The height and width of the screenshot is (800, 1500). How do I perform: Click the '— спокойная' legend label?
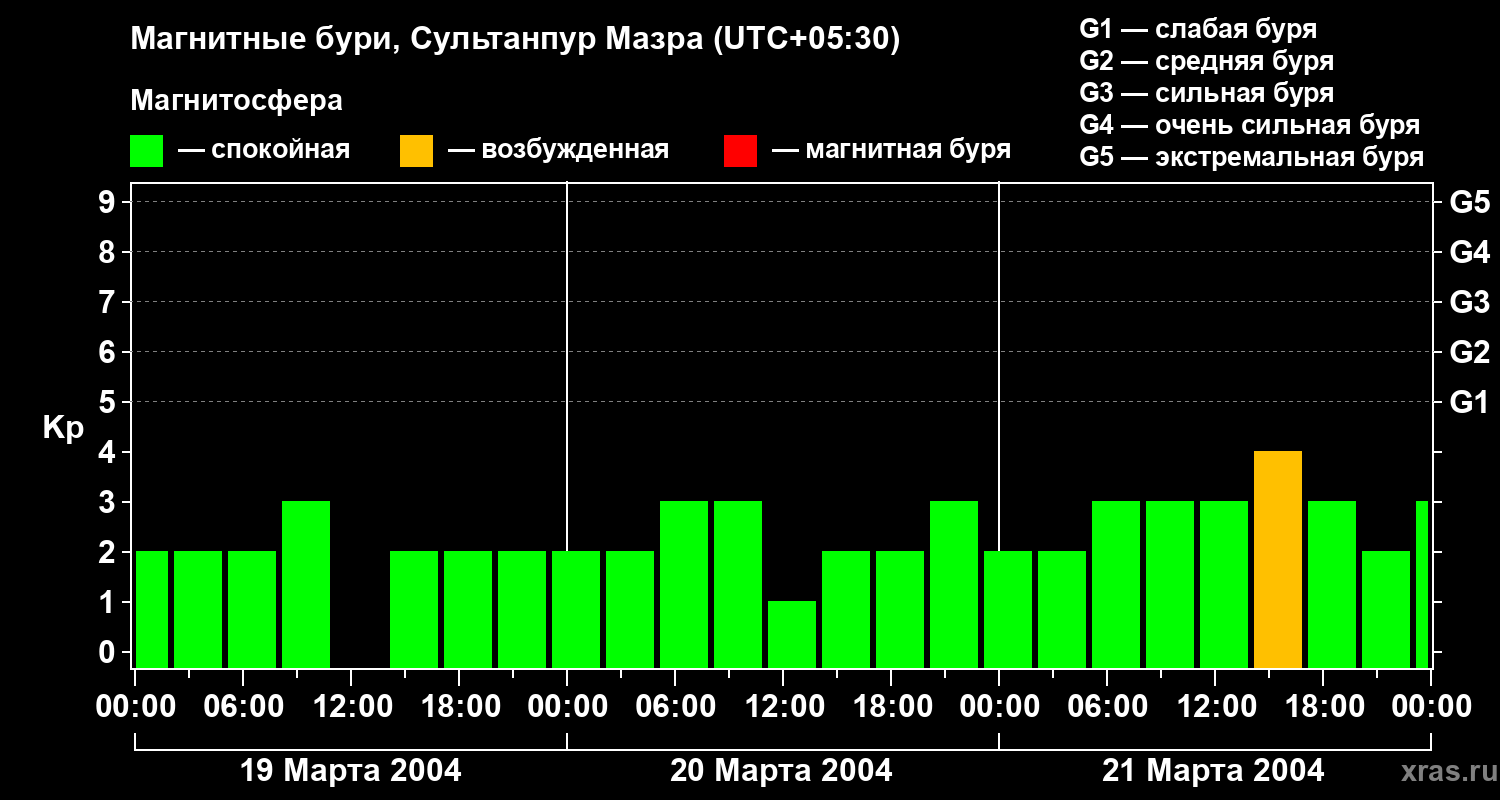tap(264, 150)
